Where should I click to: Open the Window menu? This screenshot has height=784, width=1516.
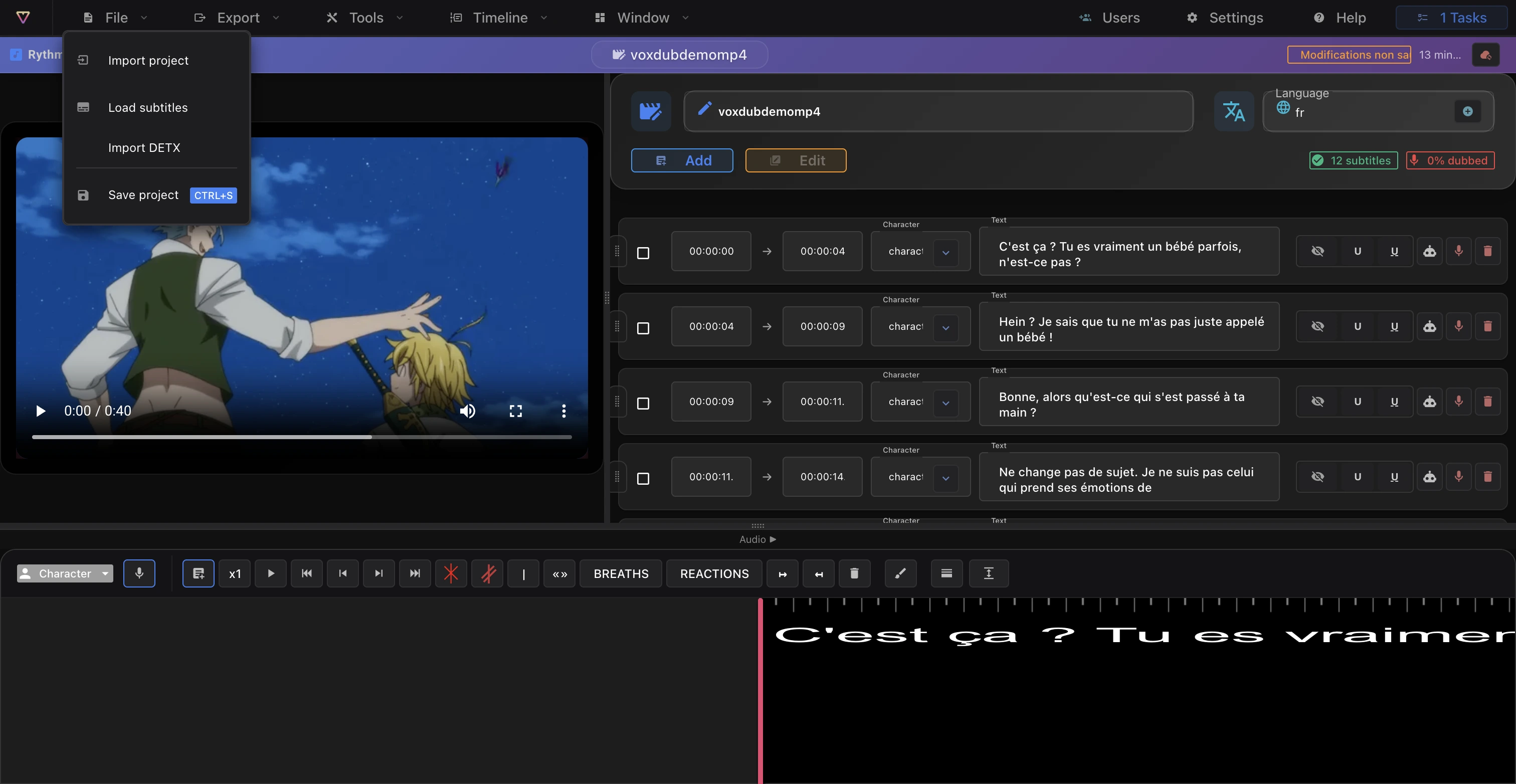pos(642,18)
